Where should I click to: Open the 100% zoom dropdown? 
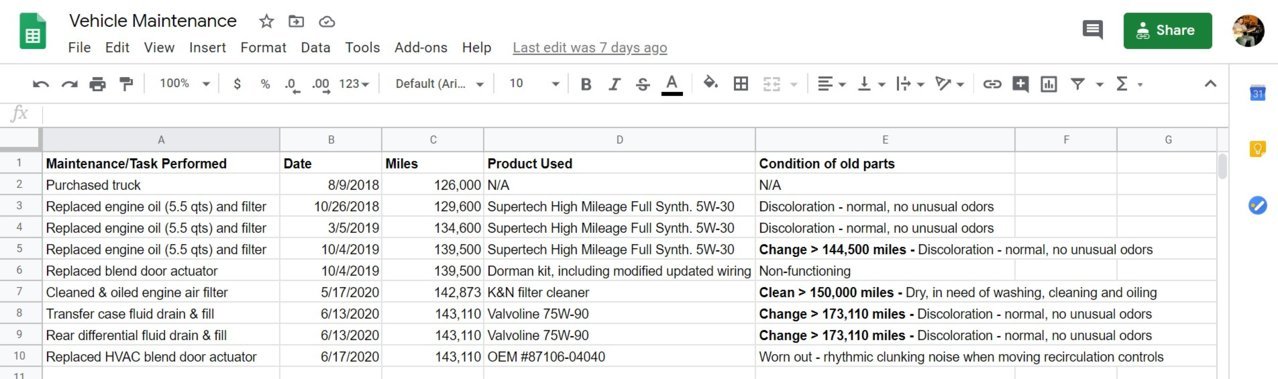[185, 84]
